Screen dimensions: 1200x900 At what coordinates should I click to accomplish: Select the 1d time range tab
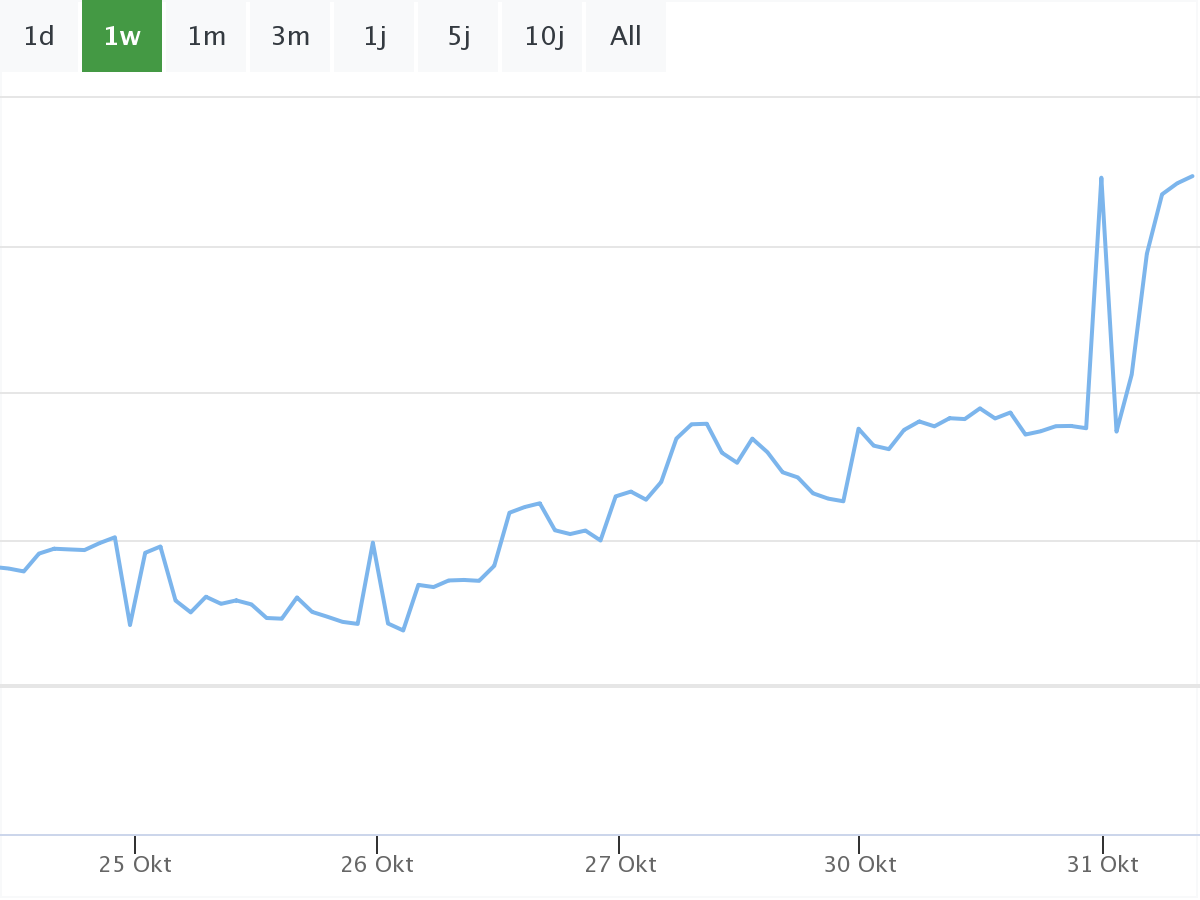coord(39,37)
